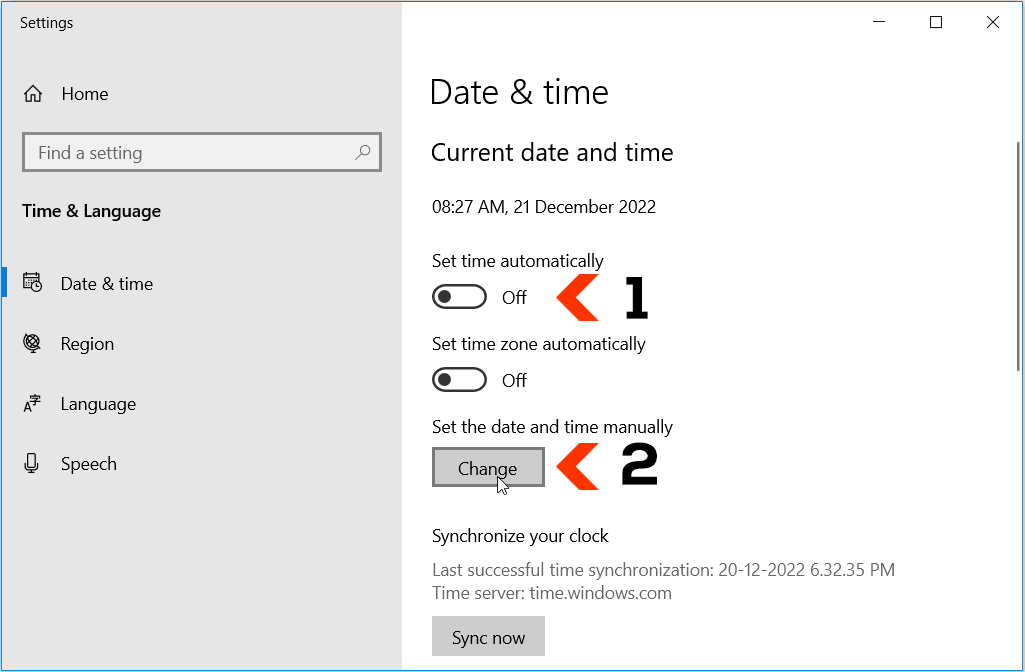Turn on Set time zone automatically
Image resolution: width=1025 pixels, height=672 pixels.
point(459,379)
